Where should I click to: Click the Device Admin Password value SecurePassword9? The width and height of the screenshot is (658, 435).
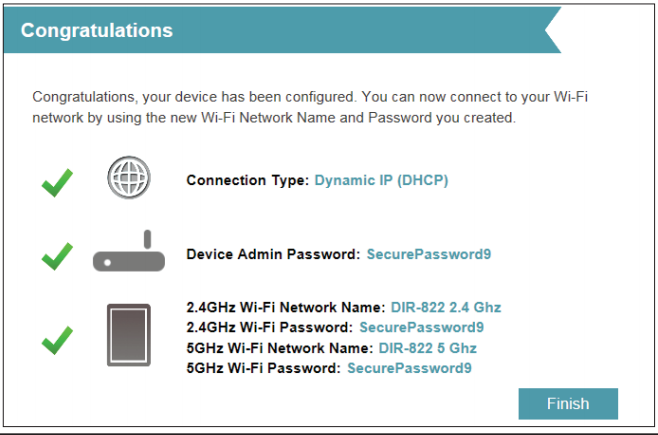point(428,255)
